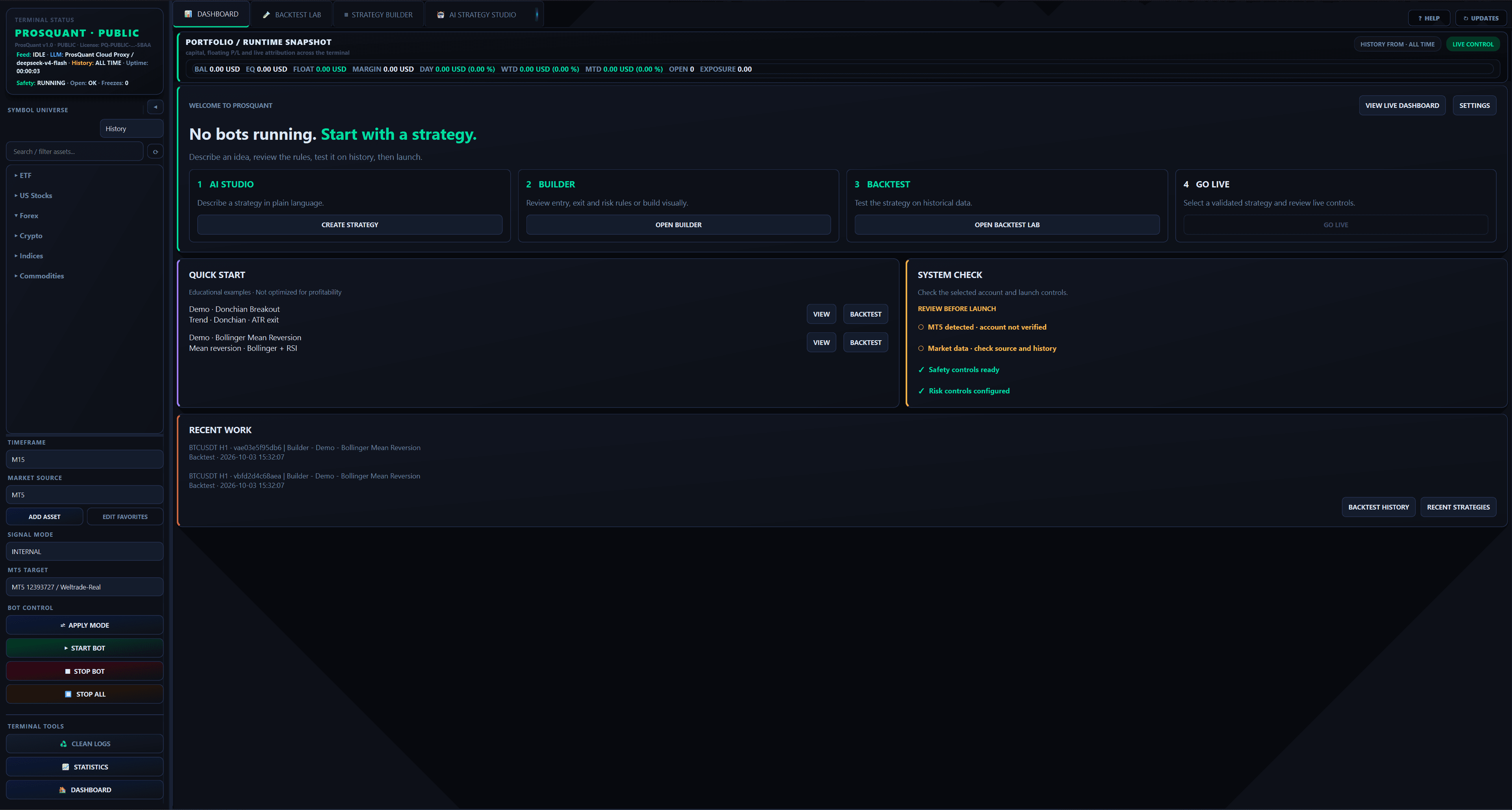Open the MT5 Target account dropdown

(85, 587)
